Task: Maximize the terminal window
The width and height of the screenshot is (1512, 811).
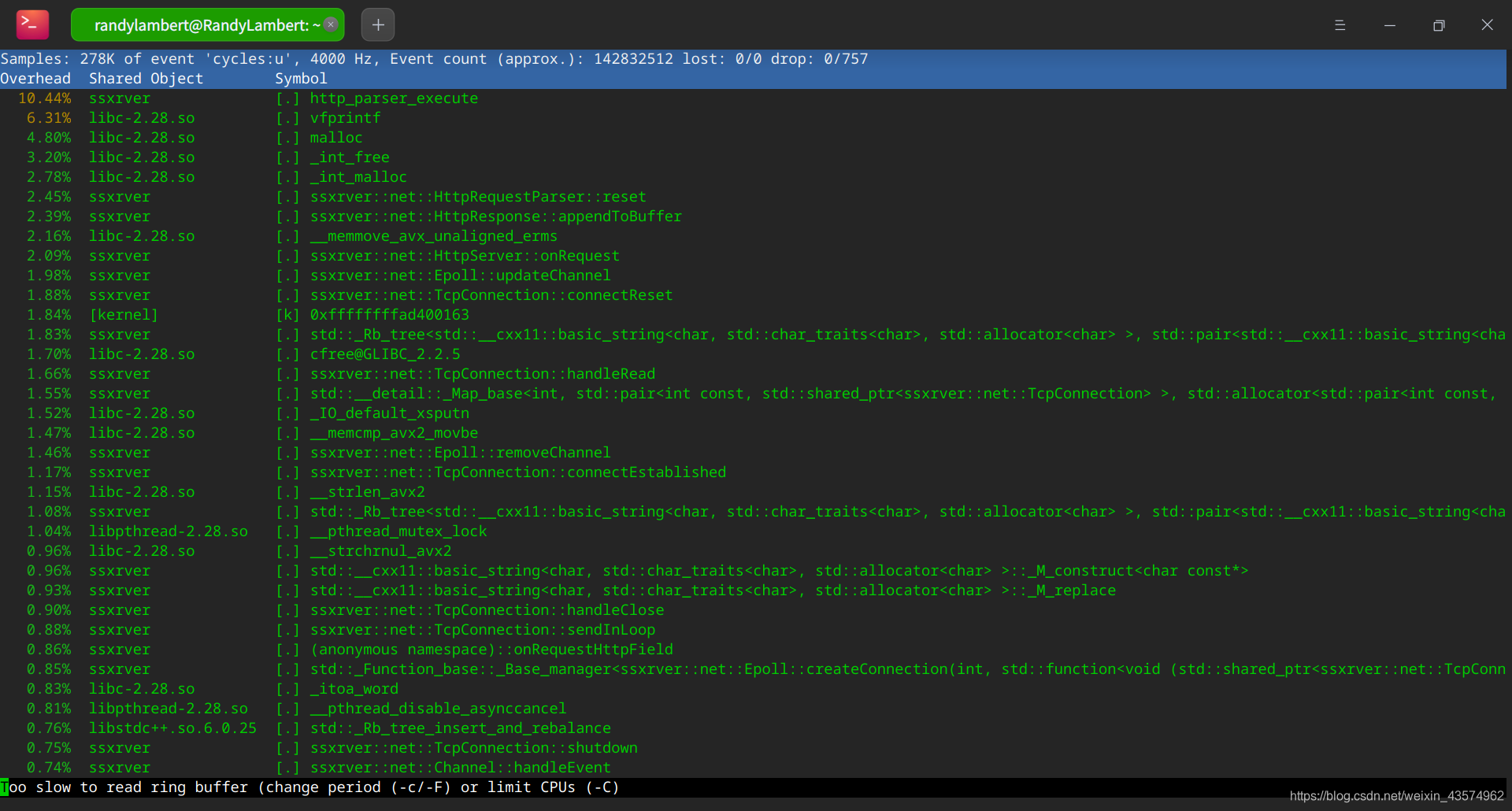Action: (1439, 25)
